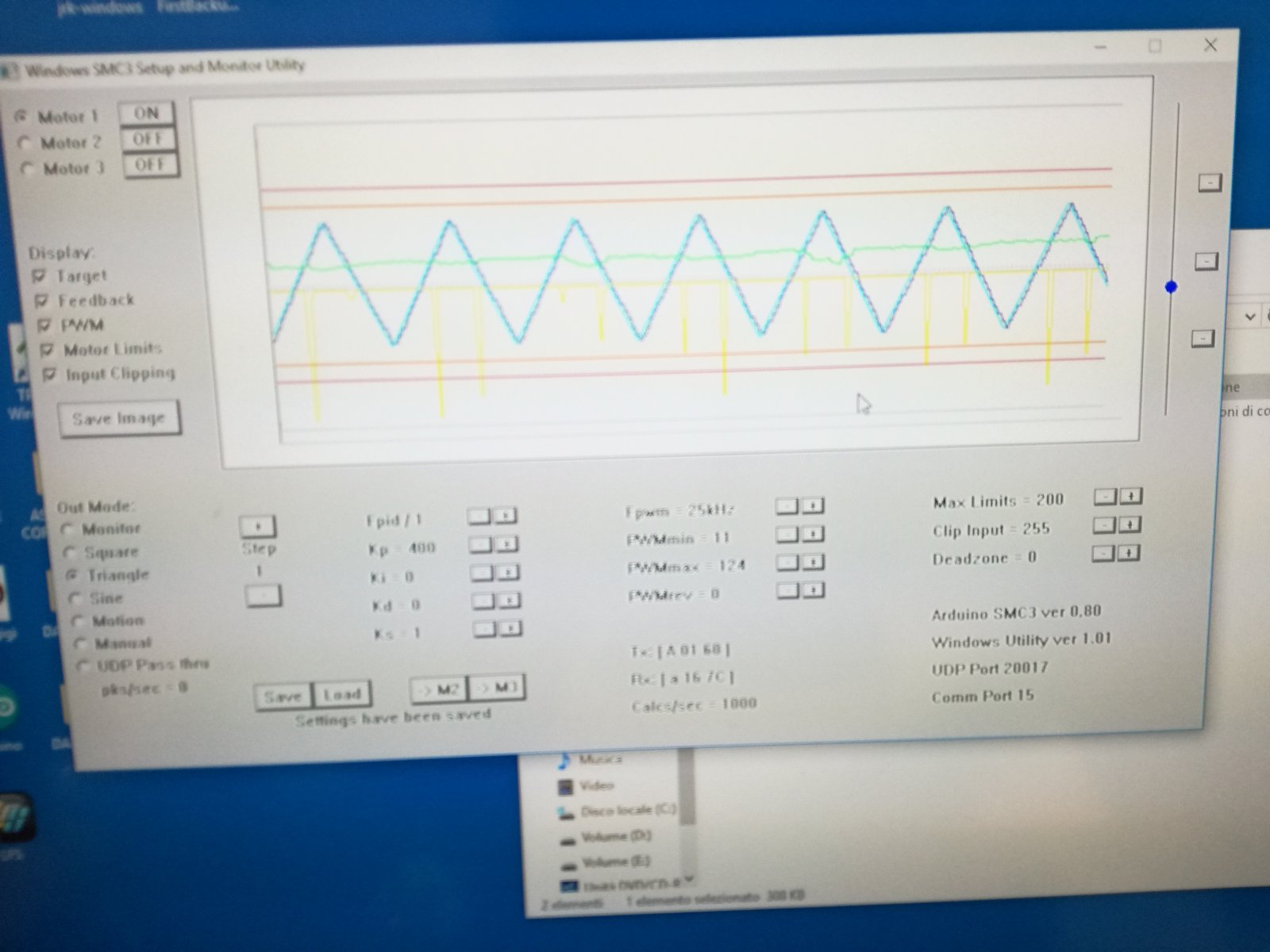Image resolution: width=1270 pixels, height=952 pixels.
Task: Copy settings to motor 2 with ->M2
Action: 439,689
